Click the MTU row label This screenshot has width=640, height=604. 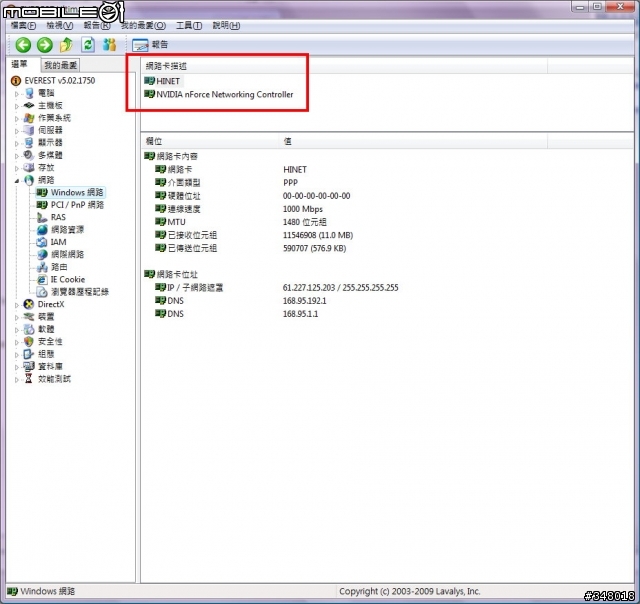[x=176, y=222]
